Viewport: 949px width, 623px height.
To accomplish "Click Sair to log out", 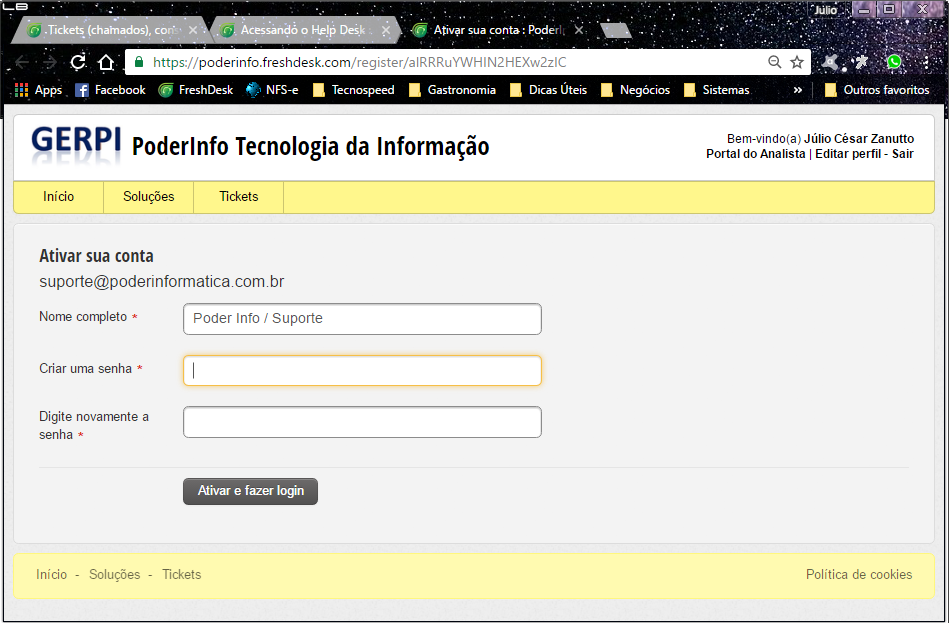I will tap(902, 154).
